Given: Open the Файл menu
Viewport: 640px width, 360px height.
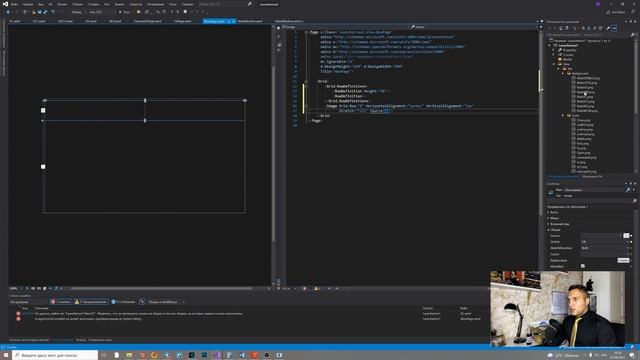Looking at the screenshot, I should [x=14, y=4].
